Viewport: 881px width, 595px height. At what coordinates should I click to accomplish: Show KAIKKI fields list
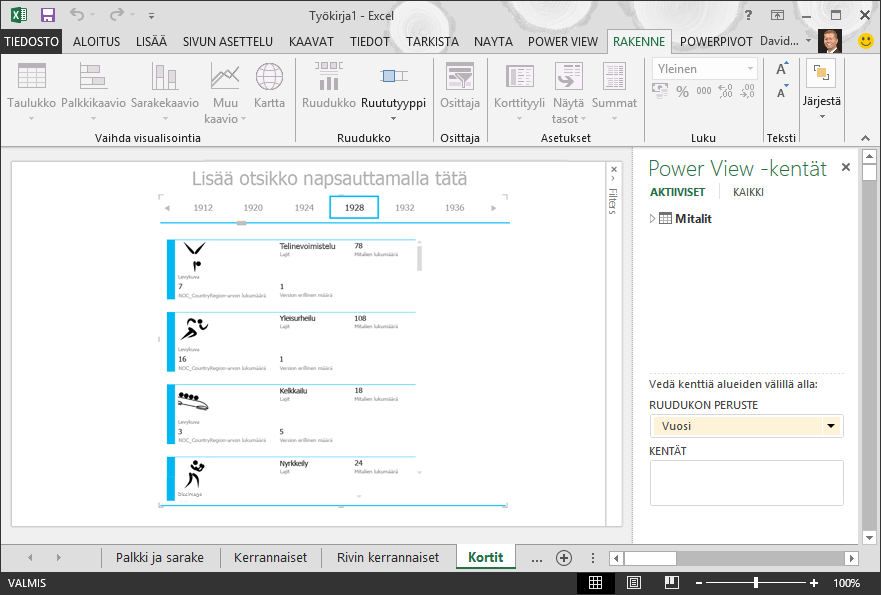748,192
